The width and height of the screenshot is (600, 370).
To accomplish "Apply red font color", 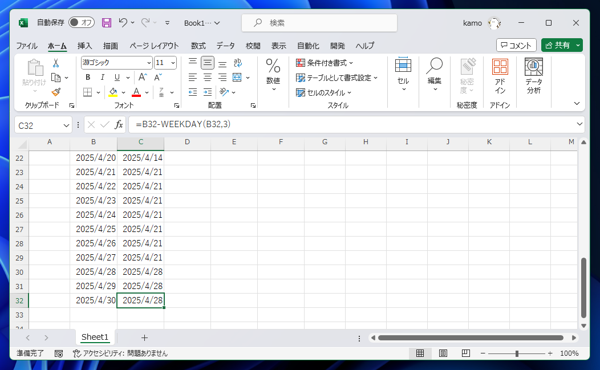I will pyautogui.click(x=136, y=92).
